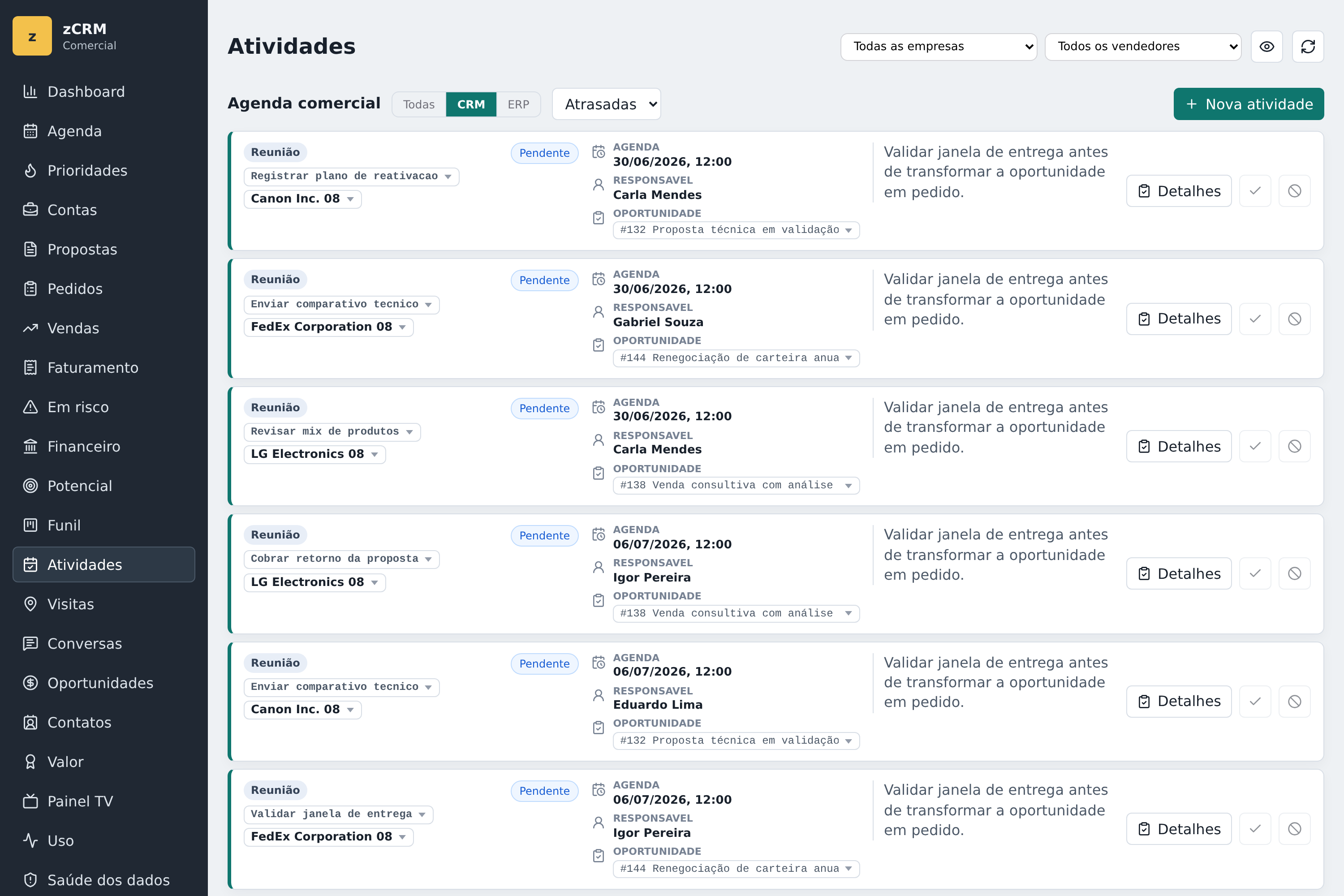Click Reunião tag on Revisar mix card
The image size is (1344, 896).
pyautogui.click(x=275, y=407)
